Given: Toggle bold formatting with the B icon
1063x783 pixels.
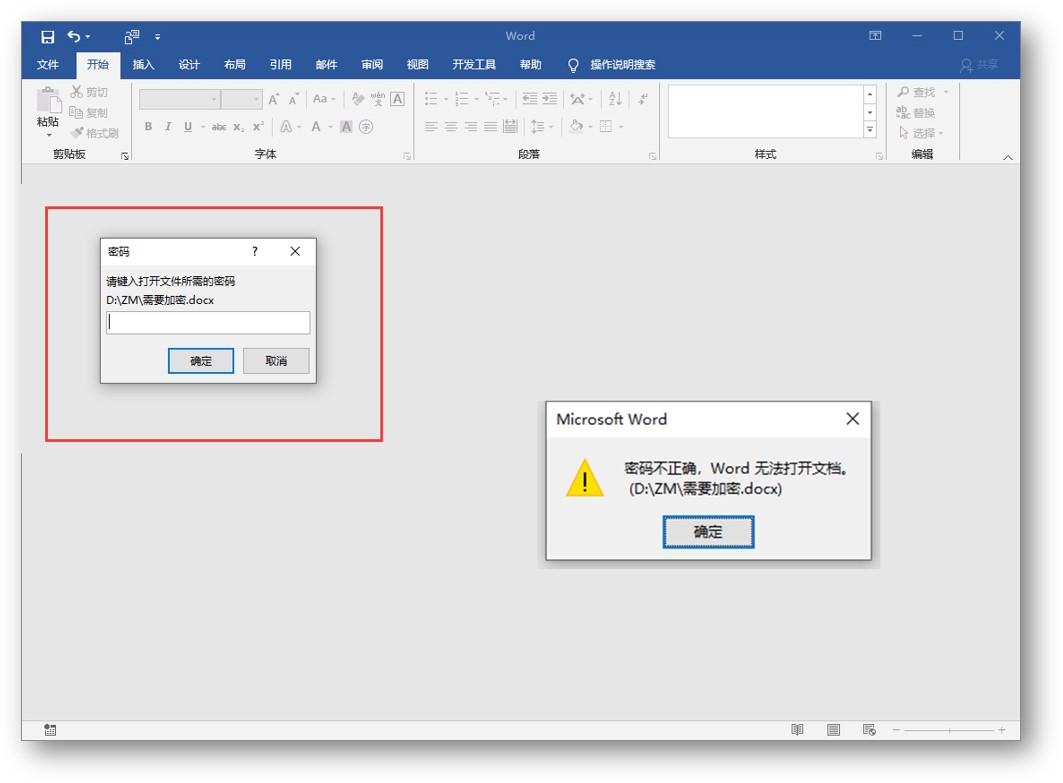Looking at the screenshot, I should [x=148, y=127].
